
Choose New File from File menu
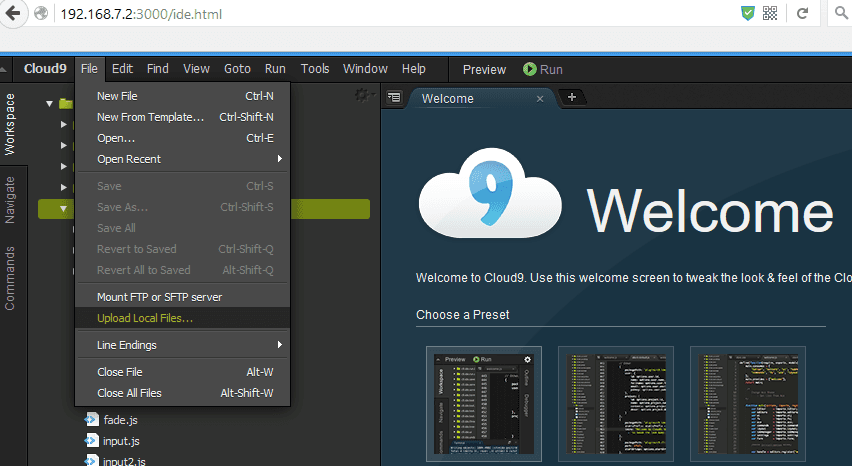coord(183,96)
